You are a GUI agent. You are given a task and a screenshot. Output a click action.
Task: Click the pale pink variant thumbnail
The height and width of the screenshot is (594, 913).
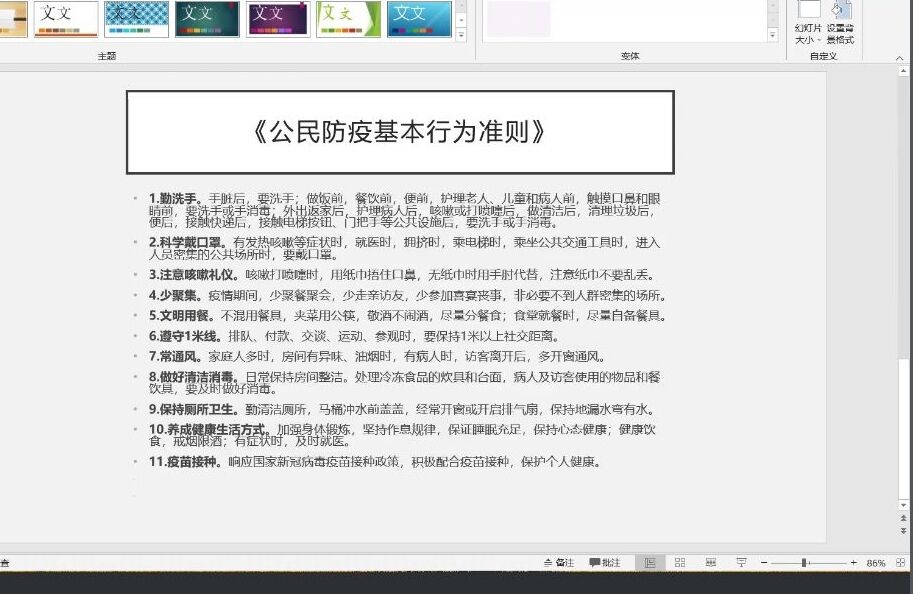click(x=518, y=18)
